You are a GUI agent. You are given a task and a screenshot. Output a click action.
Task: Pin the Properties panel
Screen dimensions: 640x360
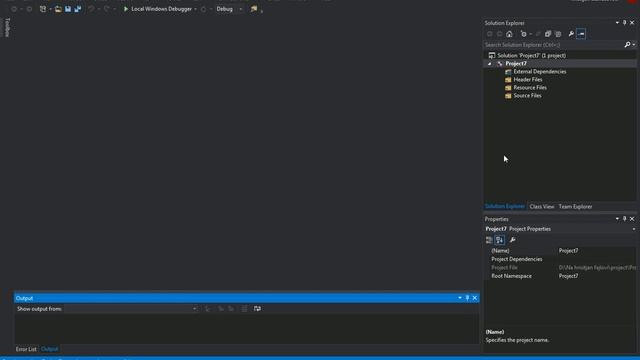pos(624,219)
